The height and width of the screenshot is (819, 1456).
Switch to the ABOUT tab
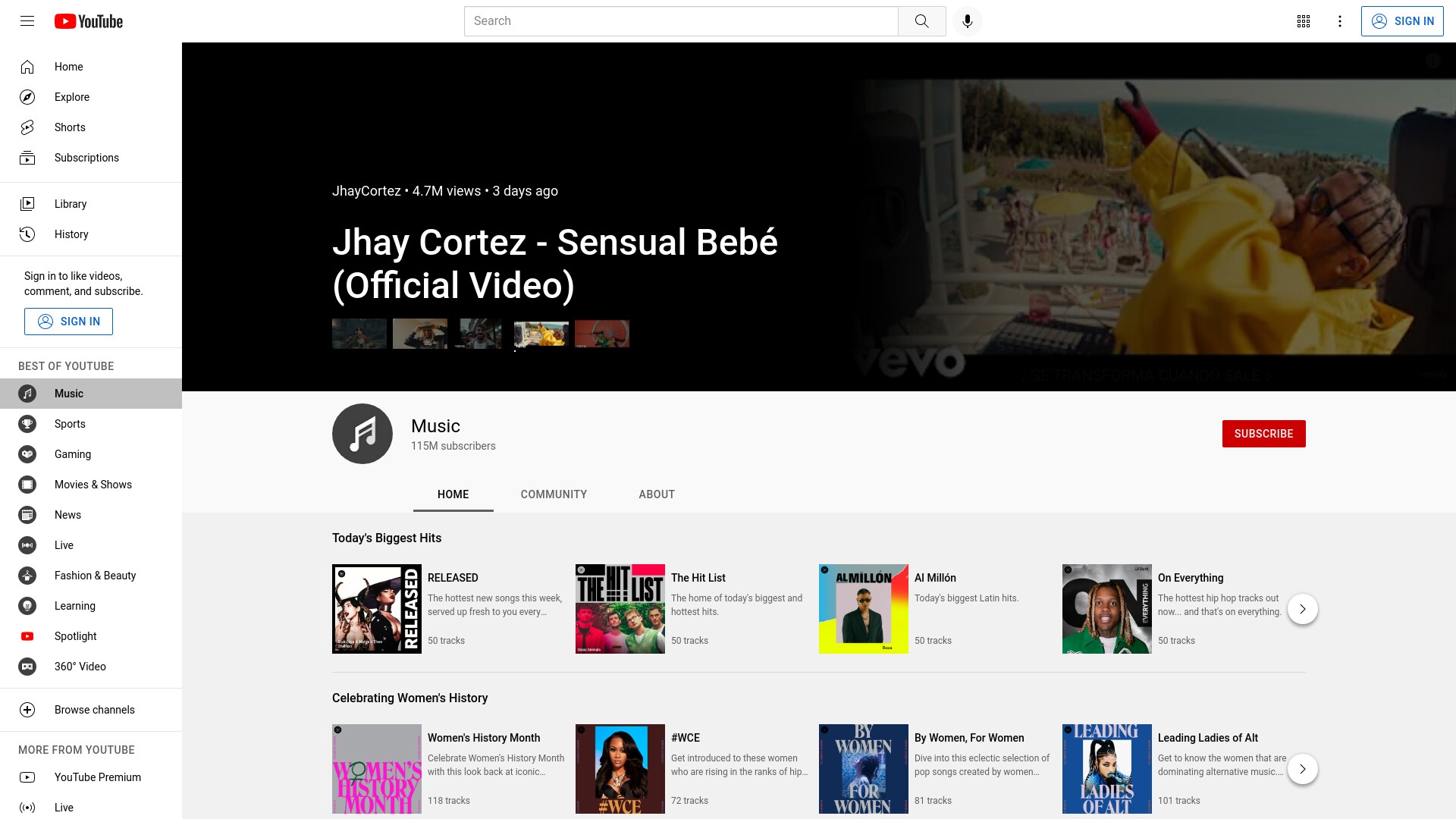point(657,494)
